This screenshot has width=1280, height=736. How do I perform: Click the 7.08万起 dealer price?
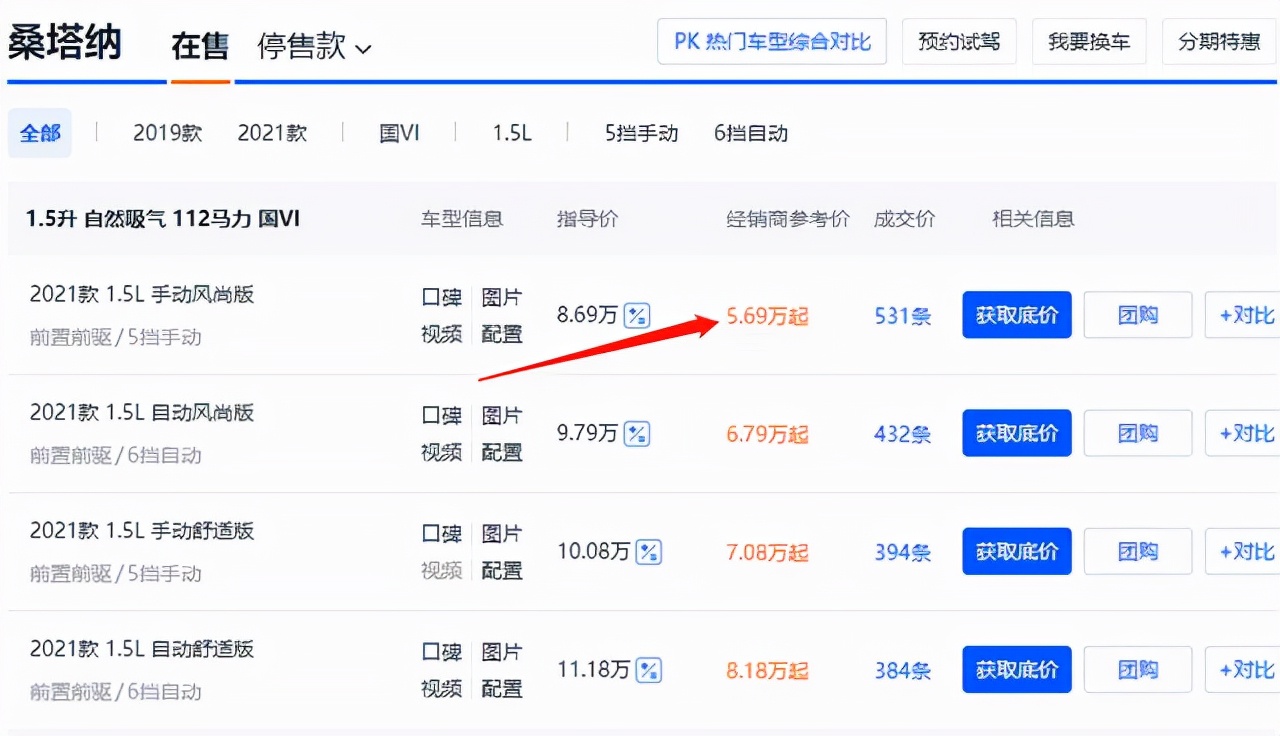point(767,552)
